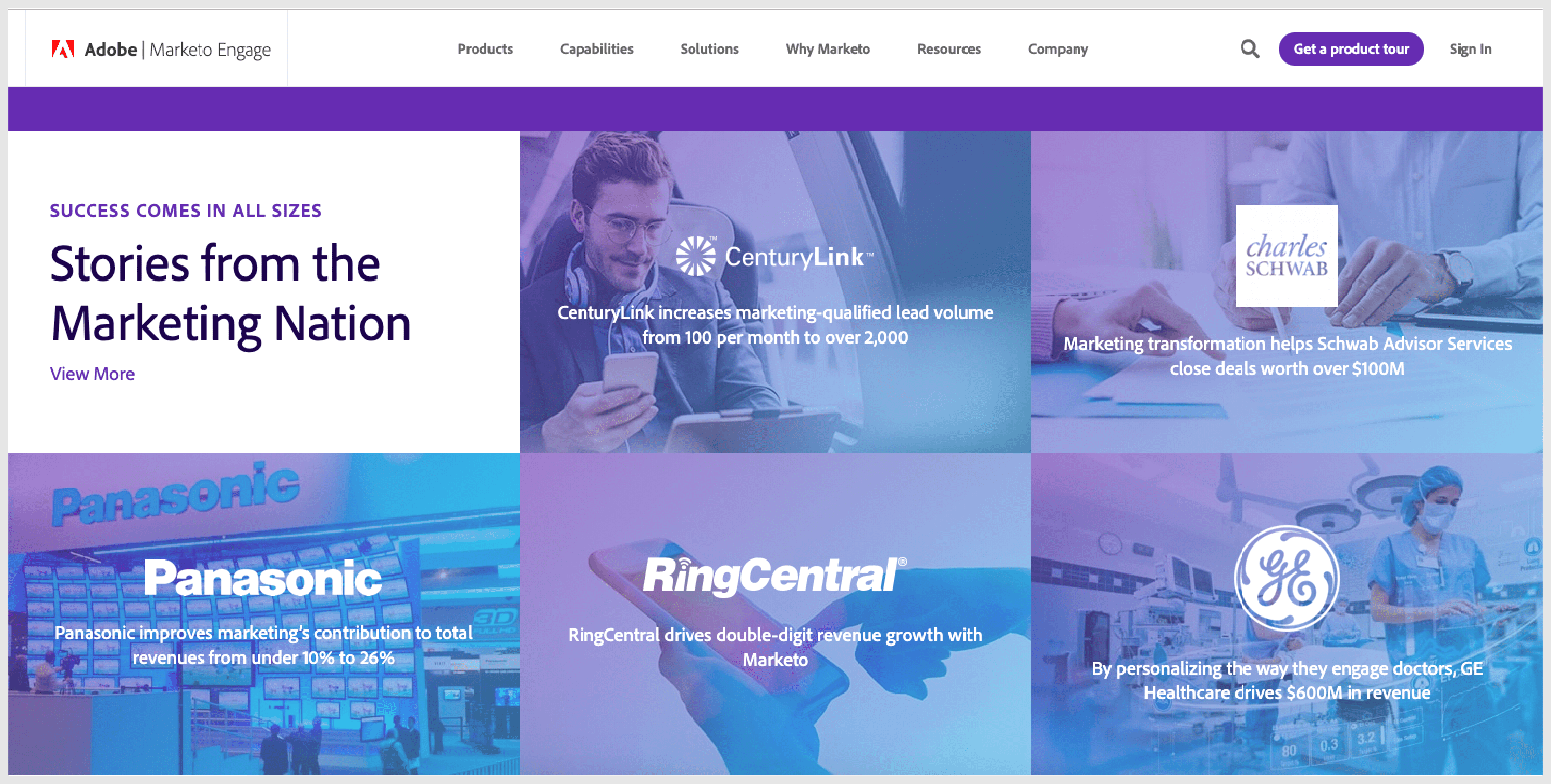Expand the Solutions navigation menu
Viewport: 1551px width, 784px height.
click(711, 48)
